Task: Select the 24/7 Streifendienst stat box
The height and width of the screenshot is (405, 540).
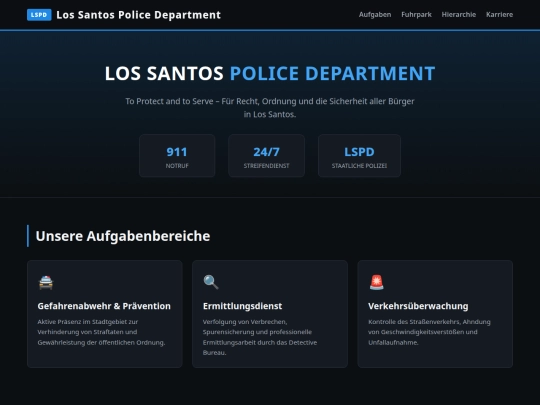Action: (266, 156)
